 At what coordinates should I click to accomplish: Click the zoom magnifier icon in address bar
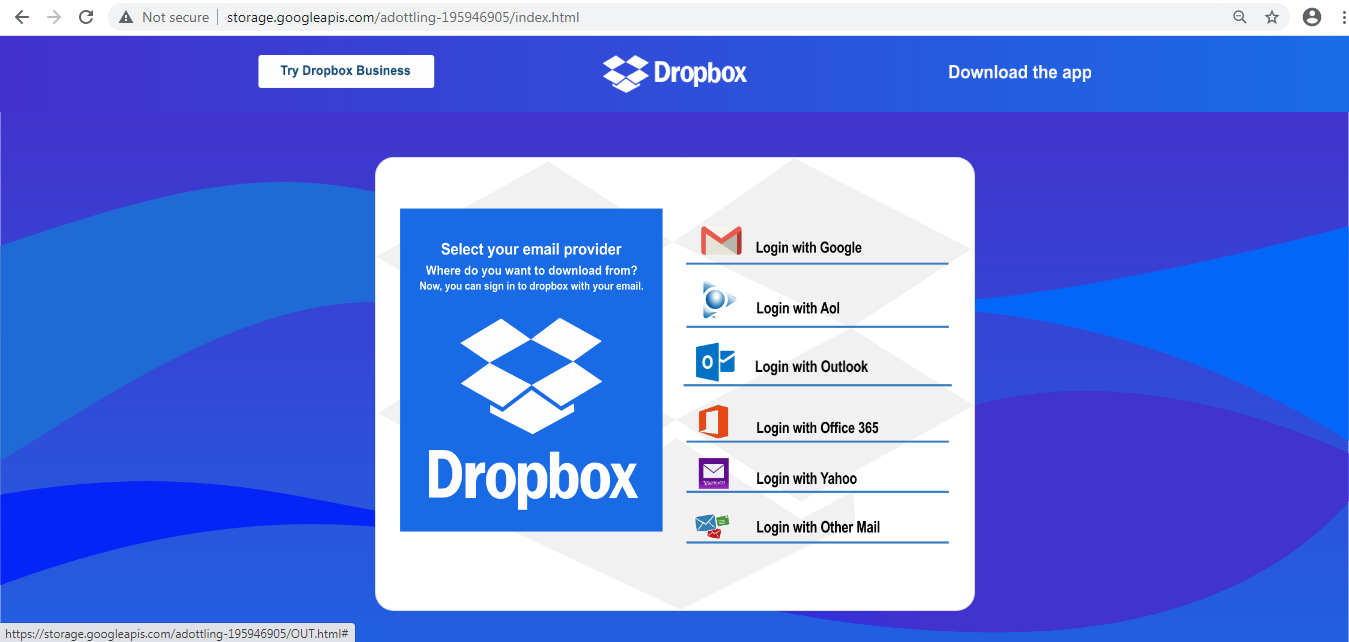(x=1240, y=17)
